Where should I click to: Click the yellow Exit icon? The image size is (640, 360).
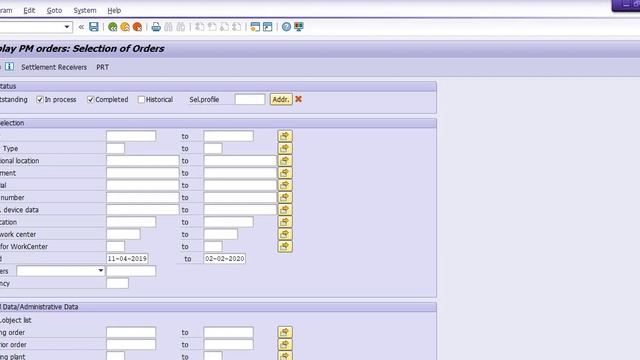coord(125,27)
